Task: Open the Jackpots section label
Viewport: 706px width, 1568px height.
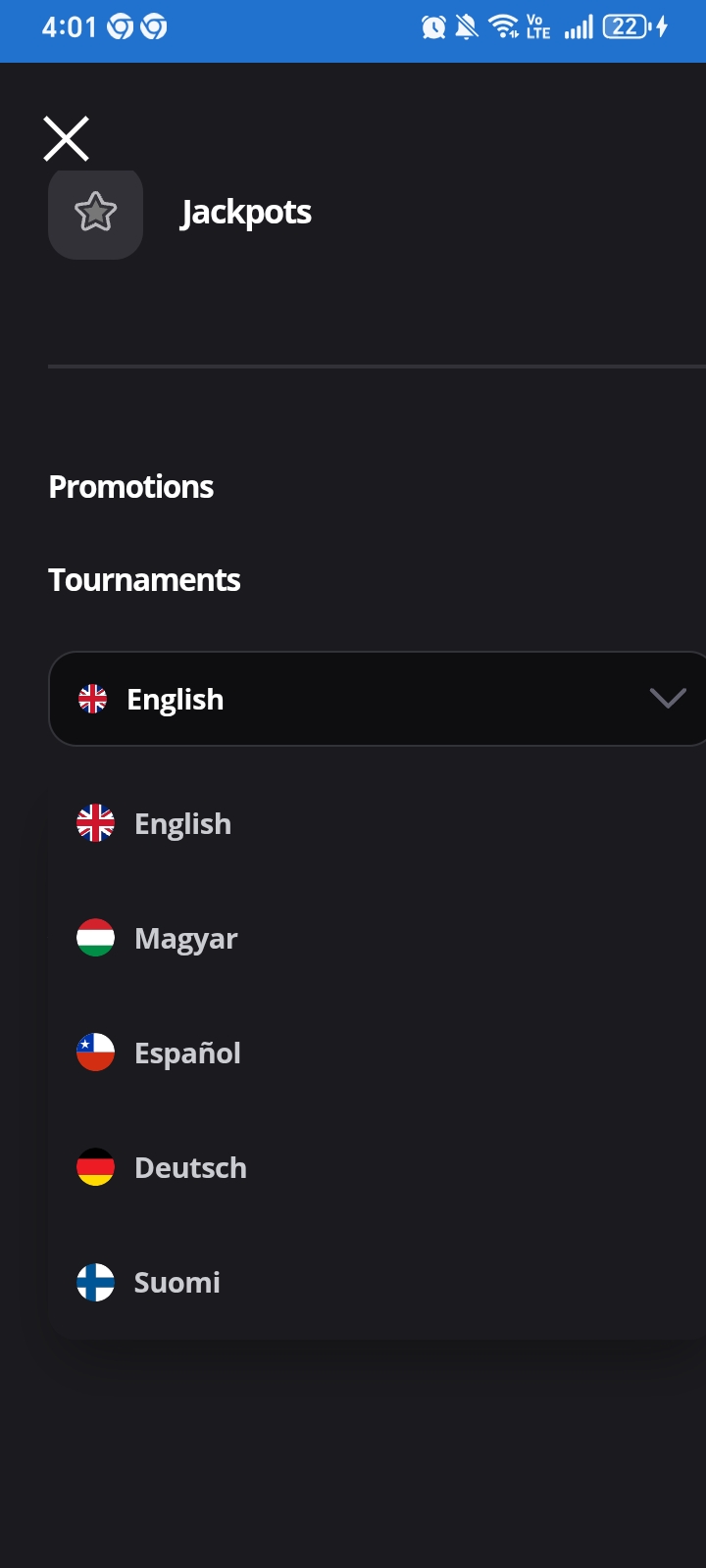Action: tap(246, 213)
